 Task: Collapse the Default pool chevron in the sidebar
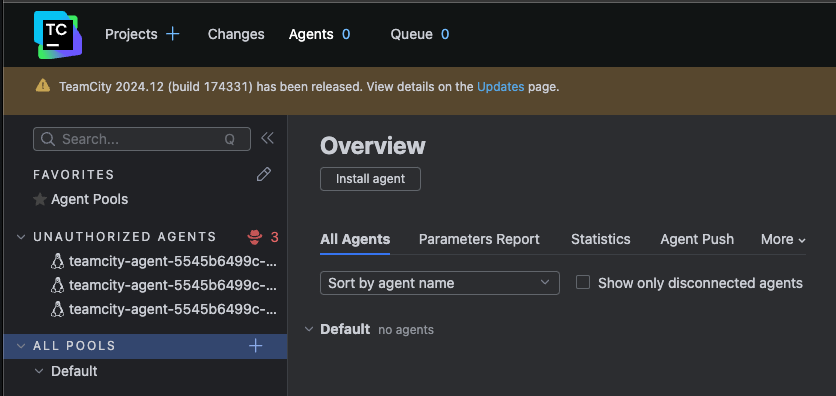click(x=39, y=371)
